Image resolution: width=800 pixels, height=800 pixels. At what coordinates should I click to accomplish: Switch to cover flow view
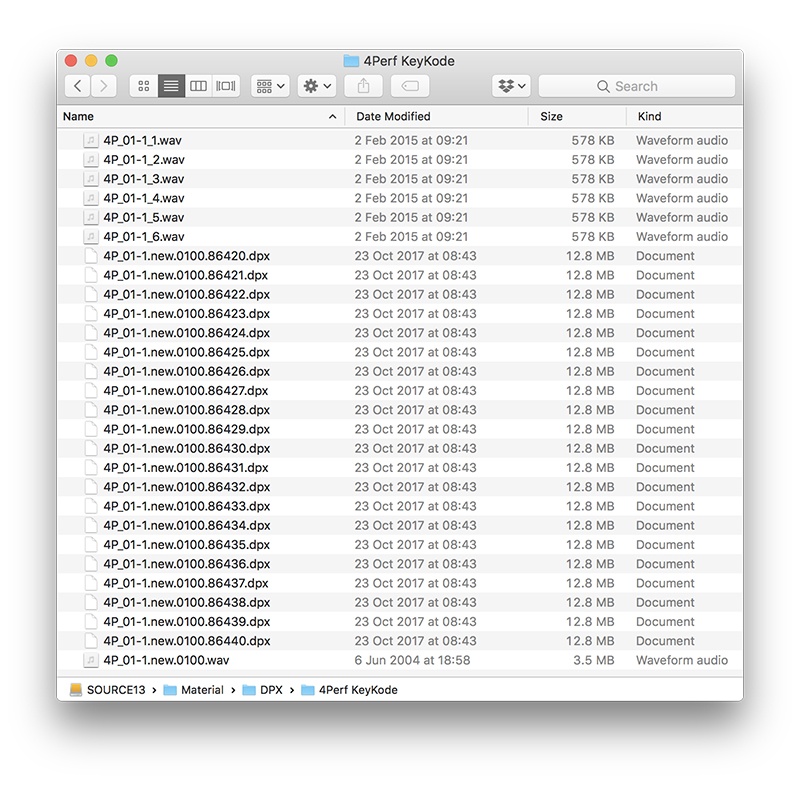(x=224, y=85)
